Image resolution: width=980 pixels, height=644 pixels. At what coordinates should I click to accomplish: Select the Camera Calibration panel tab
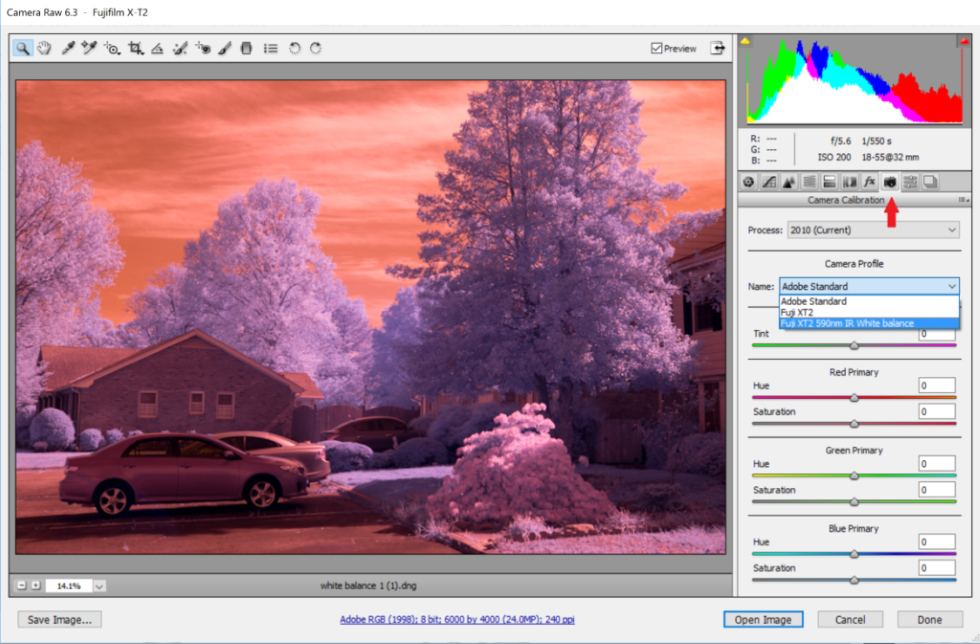coord(889,182)
